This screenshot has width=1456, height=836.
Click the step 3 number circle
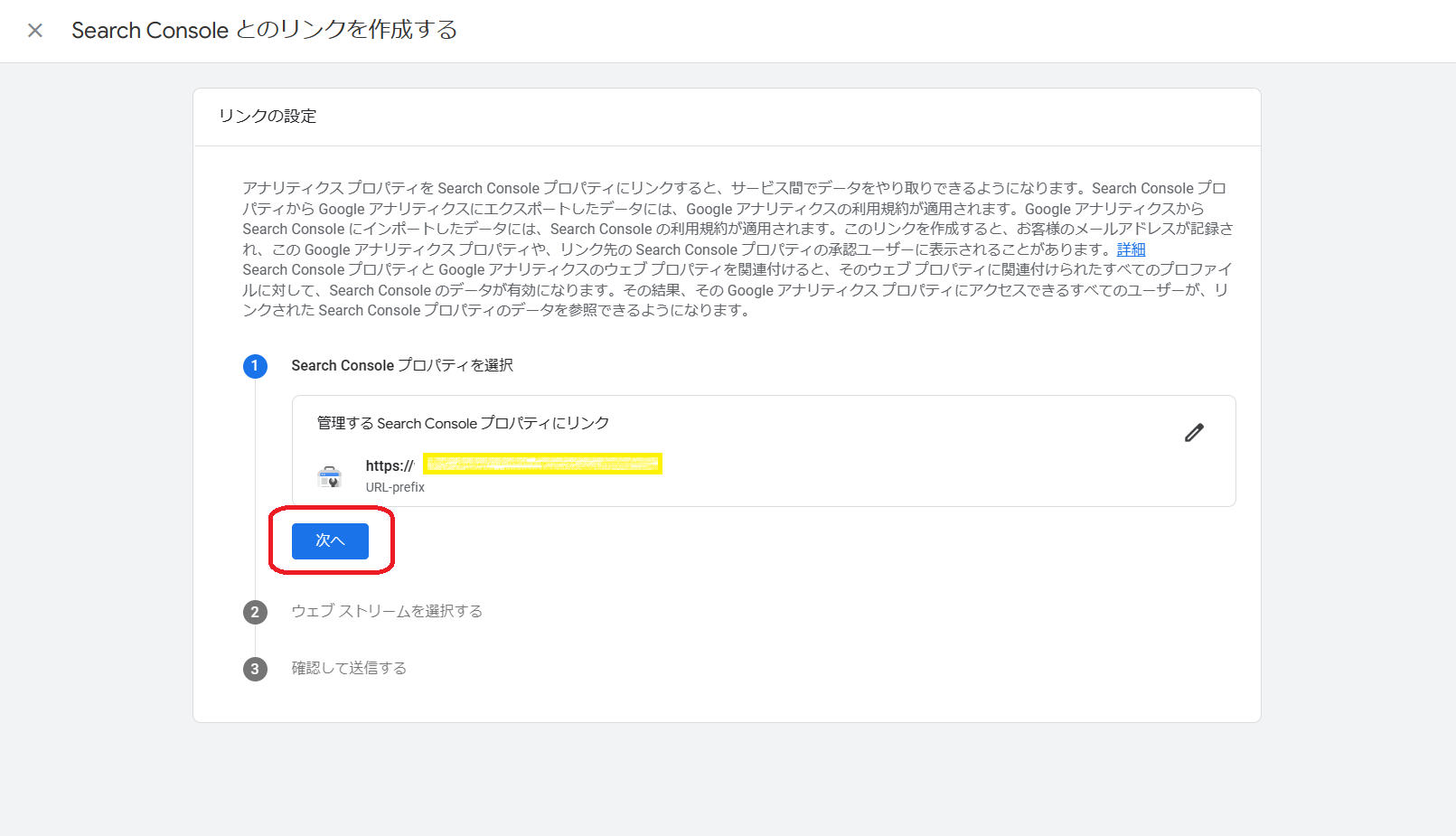pyautogui.click(x=255, y=669)
